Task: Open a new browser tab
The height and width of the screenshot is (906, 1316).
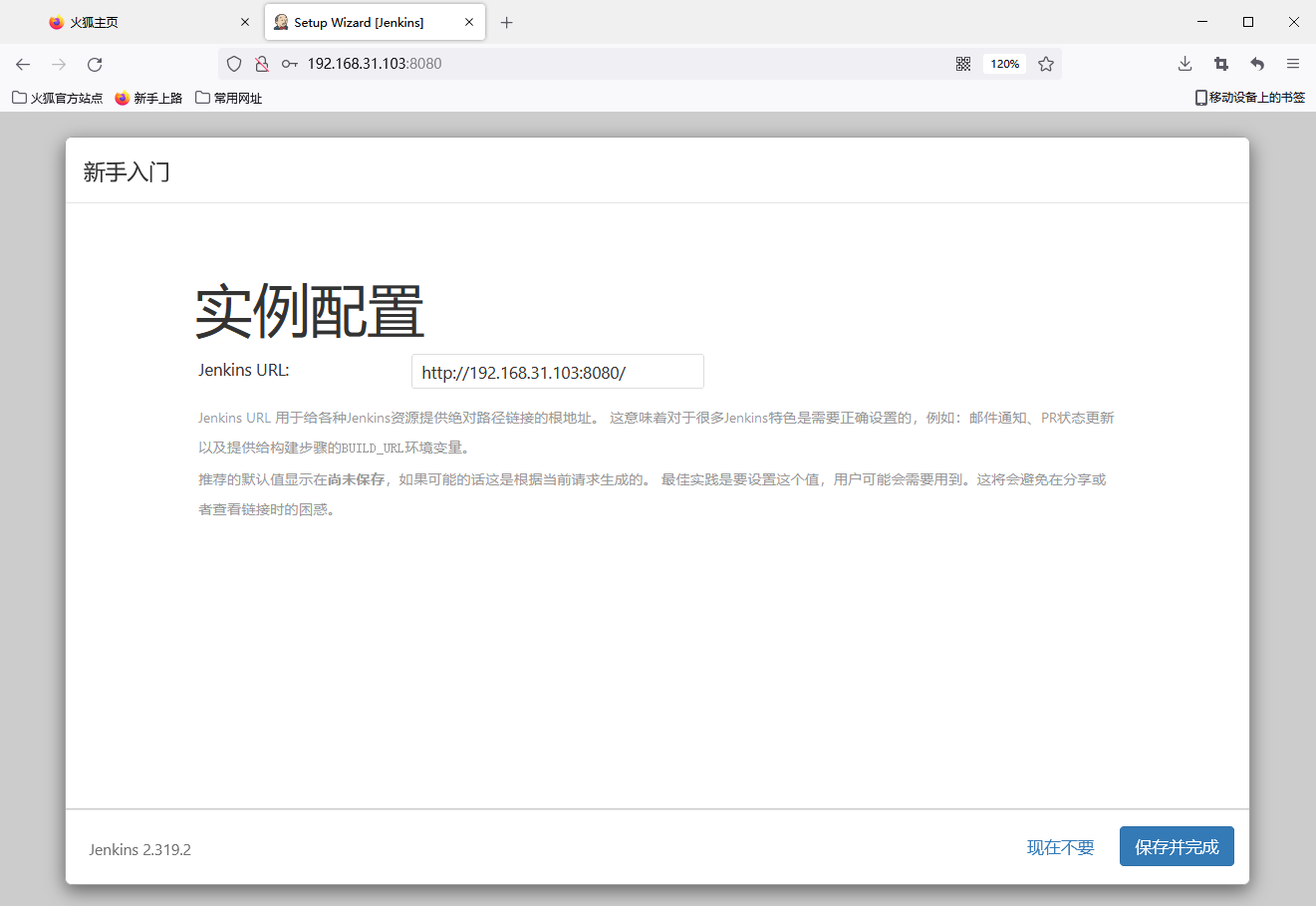Action: pos(507,22)
